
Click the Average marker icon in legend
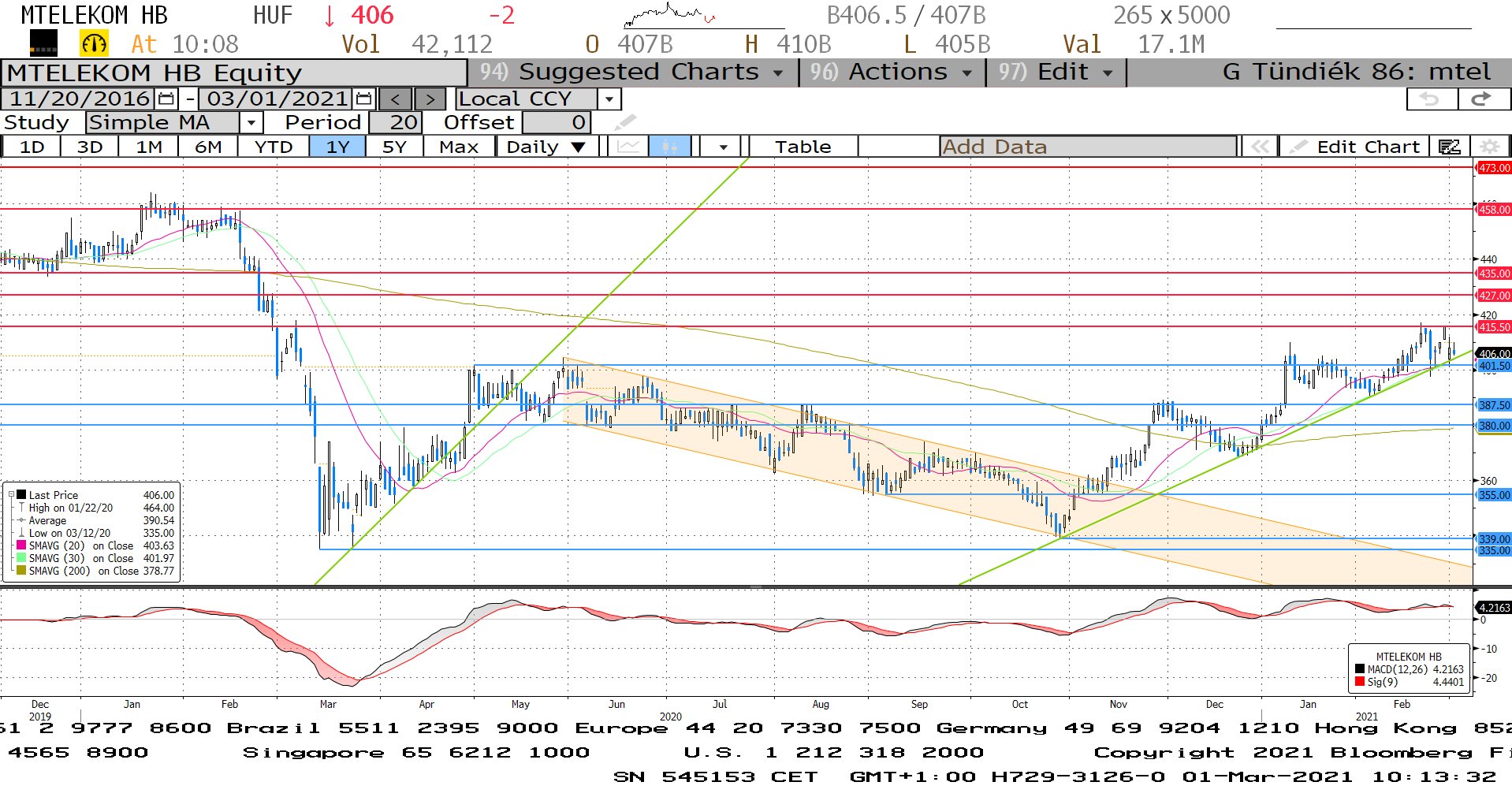[x=21, y=520]
